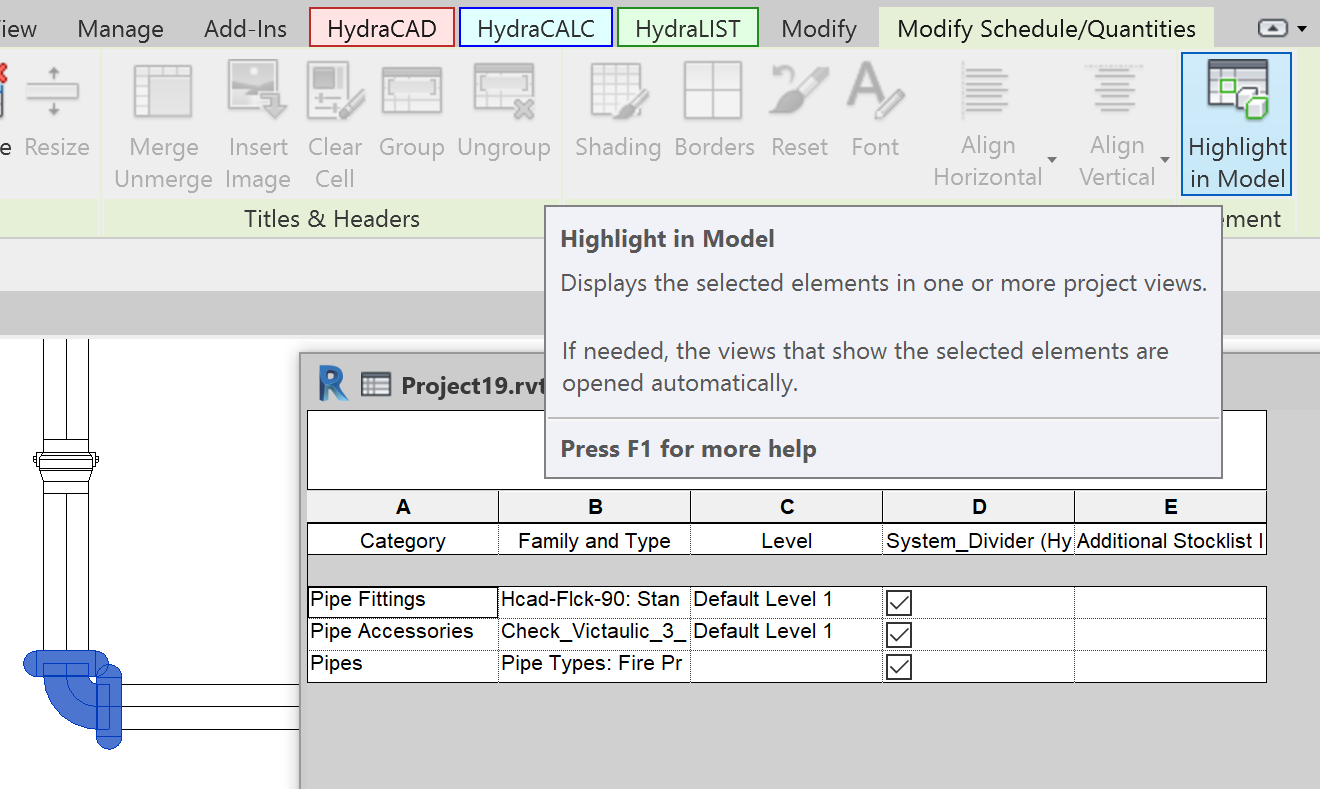The width and height of the screenshot is (1320, 789).
Task: Toggle the ribbon minimize panel button
Action: [1272, 29]
